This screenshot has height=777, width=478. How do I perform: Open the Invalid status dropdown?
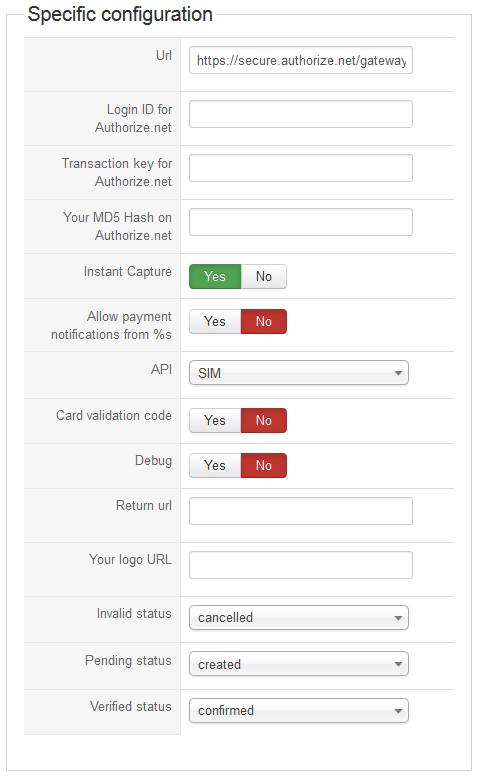pos(299,617)
